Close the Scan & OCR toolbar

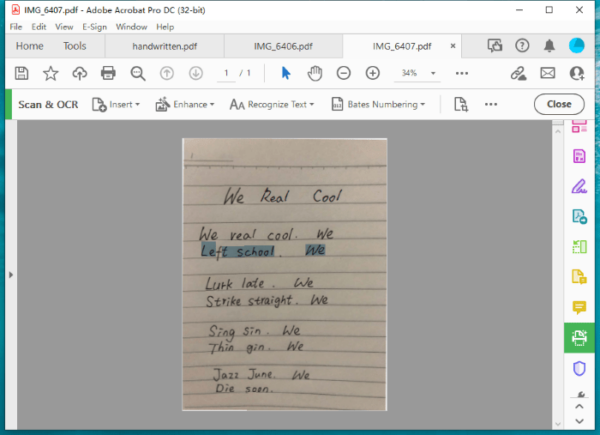(559, 104)
